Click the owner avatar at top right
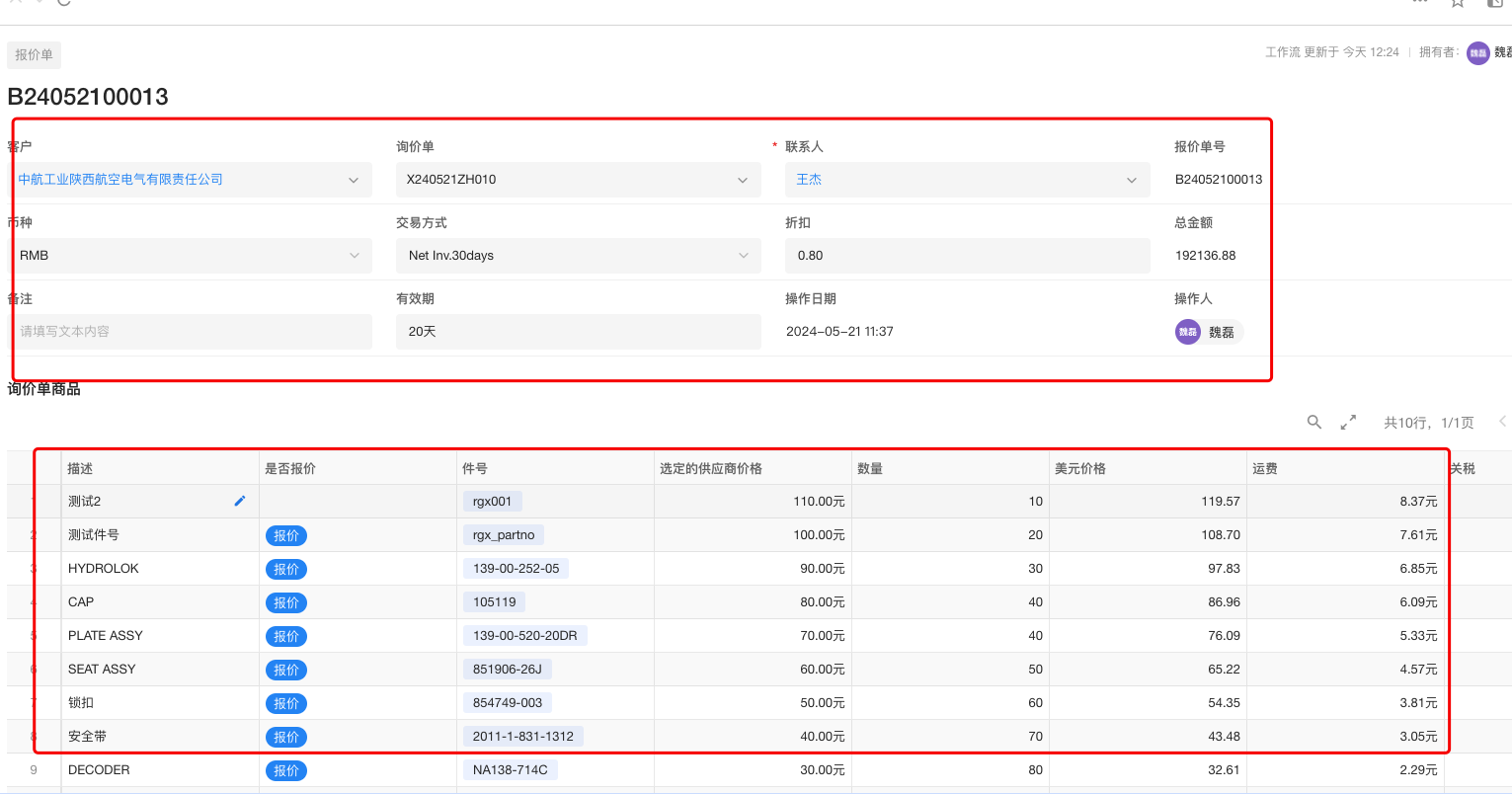Image resolution: width=1512 pixels, height=794 pixels. click(x=1477, y=52)
